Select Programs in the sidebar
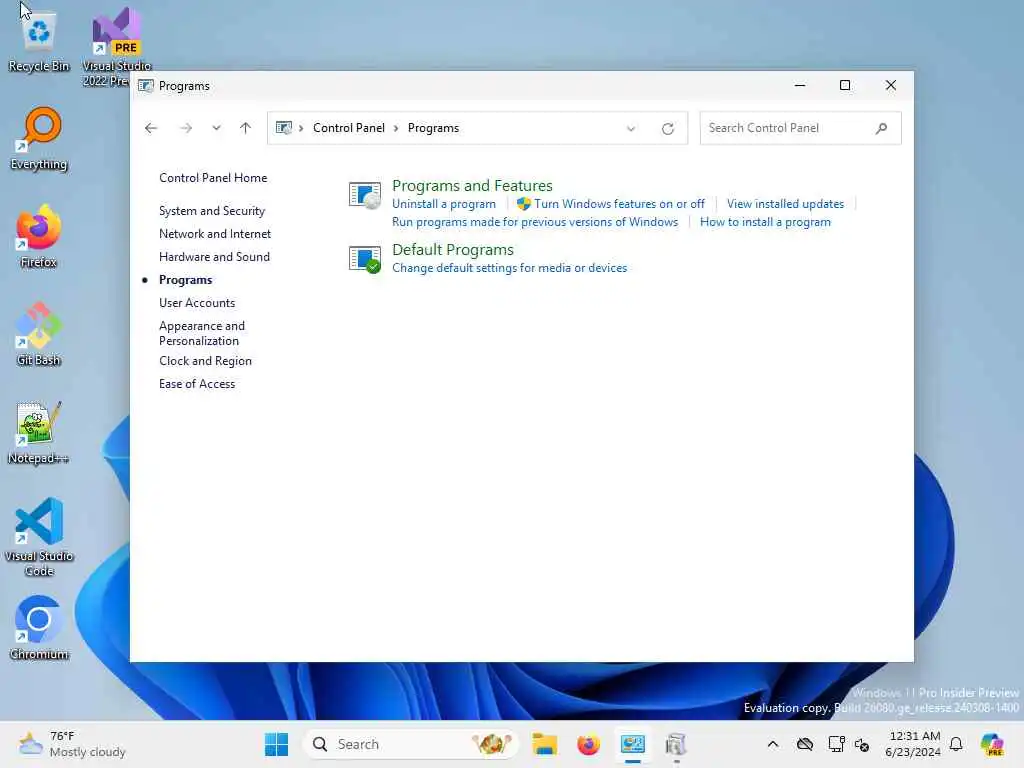The height and width of the screenshot is (768, 1024). 185,280
